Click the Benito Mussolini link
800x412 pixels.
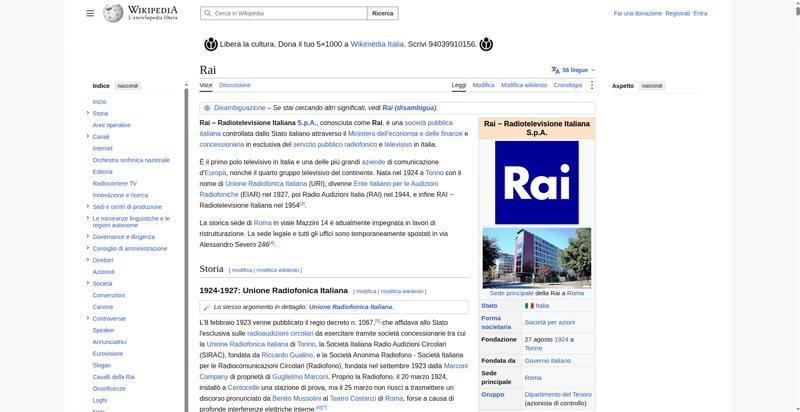pos(296,398)
